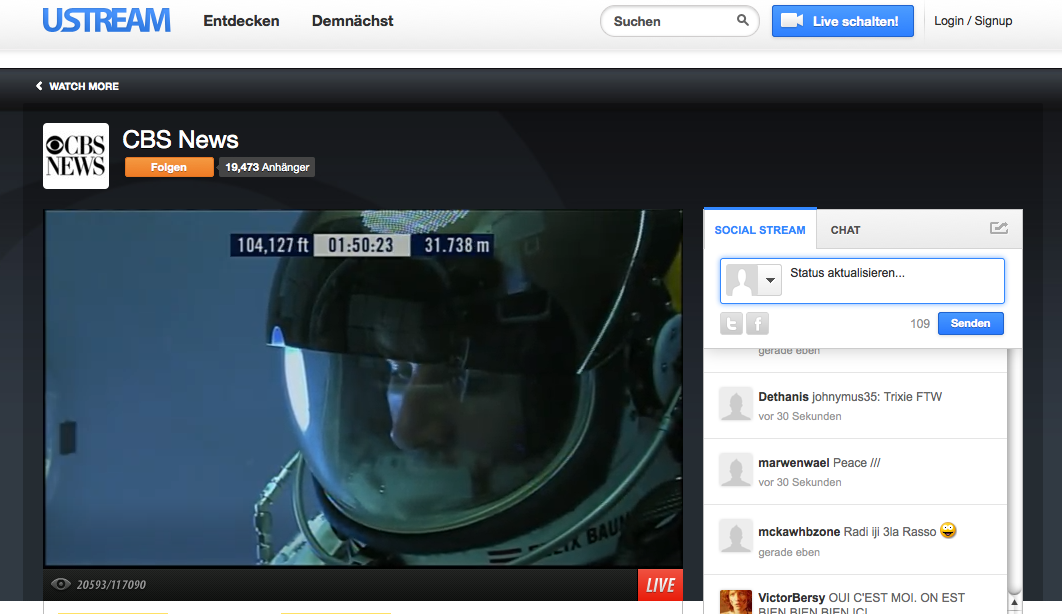Viewport: 1062px width, 614px height.
Task: Open the CBS News channel title
Action: (x=180, y=139)
